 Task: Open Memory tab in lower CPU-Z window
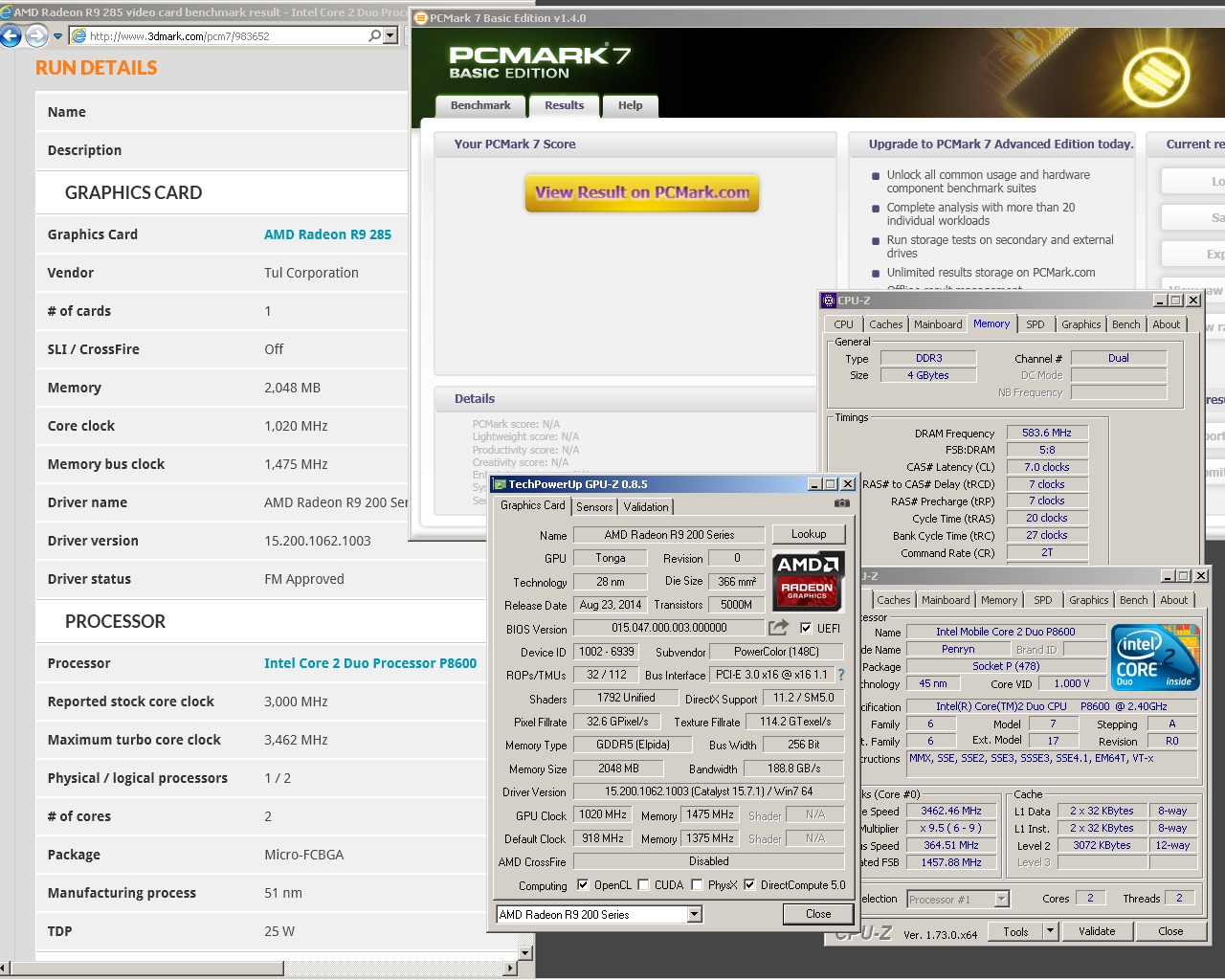999,600
